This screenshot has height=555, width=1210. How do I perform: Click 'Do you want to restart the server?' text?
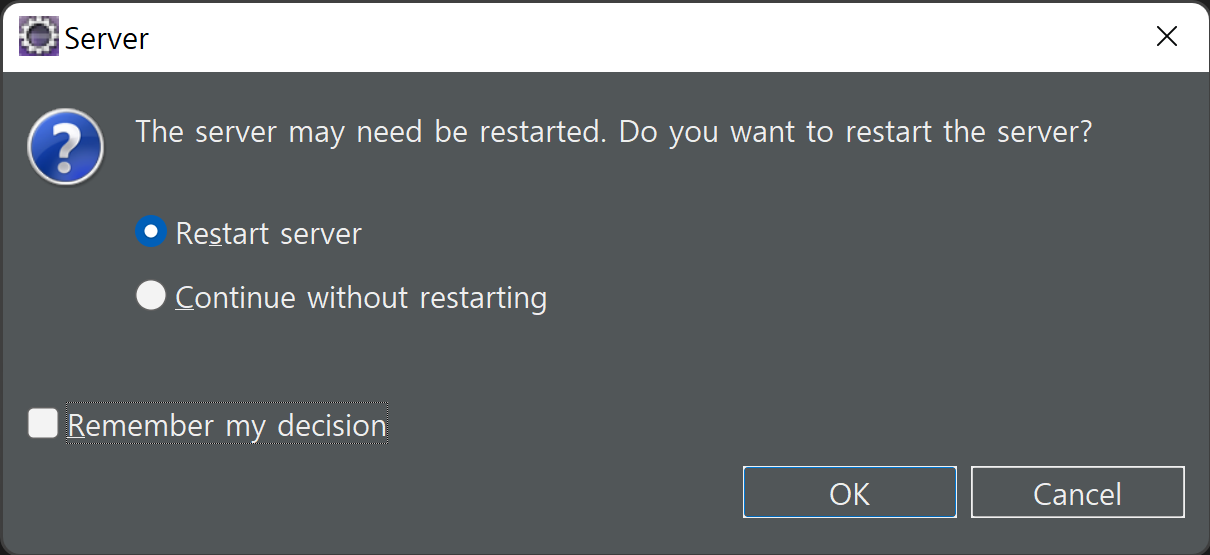(855, 132)
